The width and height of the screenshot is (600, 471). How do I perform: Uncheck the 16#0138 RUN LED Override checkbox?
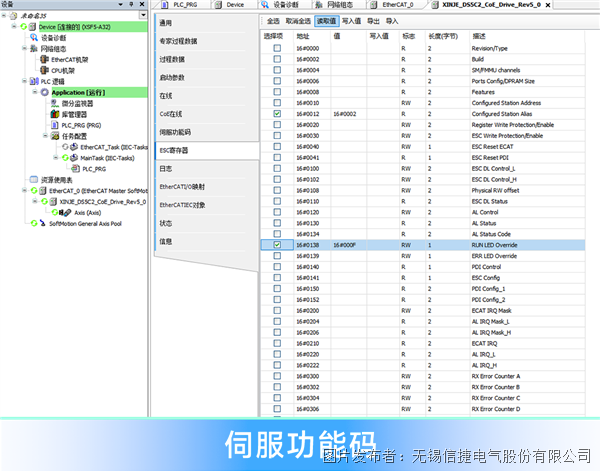(277, 244)
